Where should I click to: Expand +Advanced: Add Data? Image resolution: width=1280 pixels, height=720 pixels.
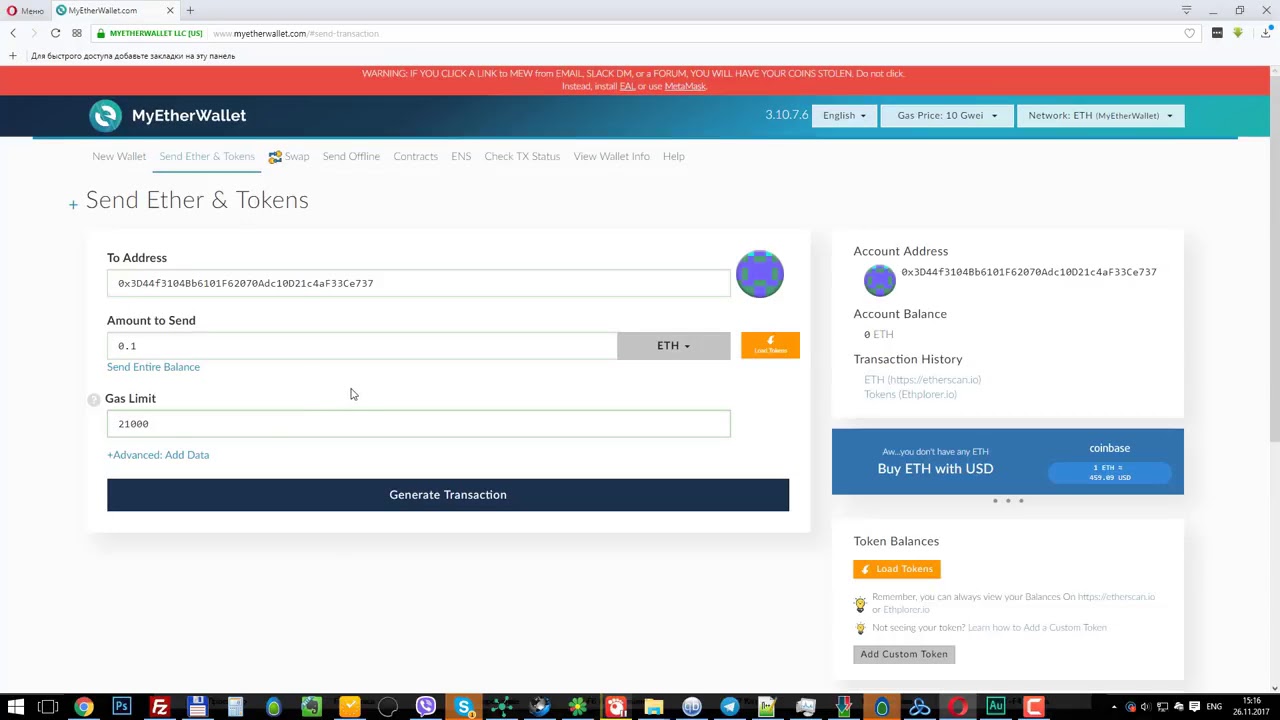tap(158, 455)
